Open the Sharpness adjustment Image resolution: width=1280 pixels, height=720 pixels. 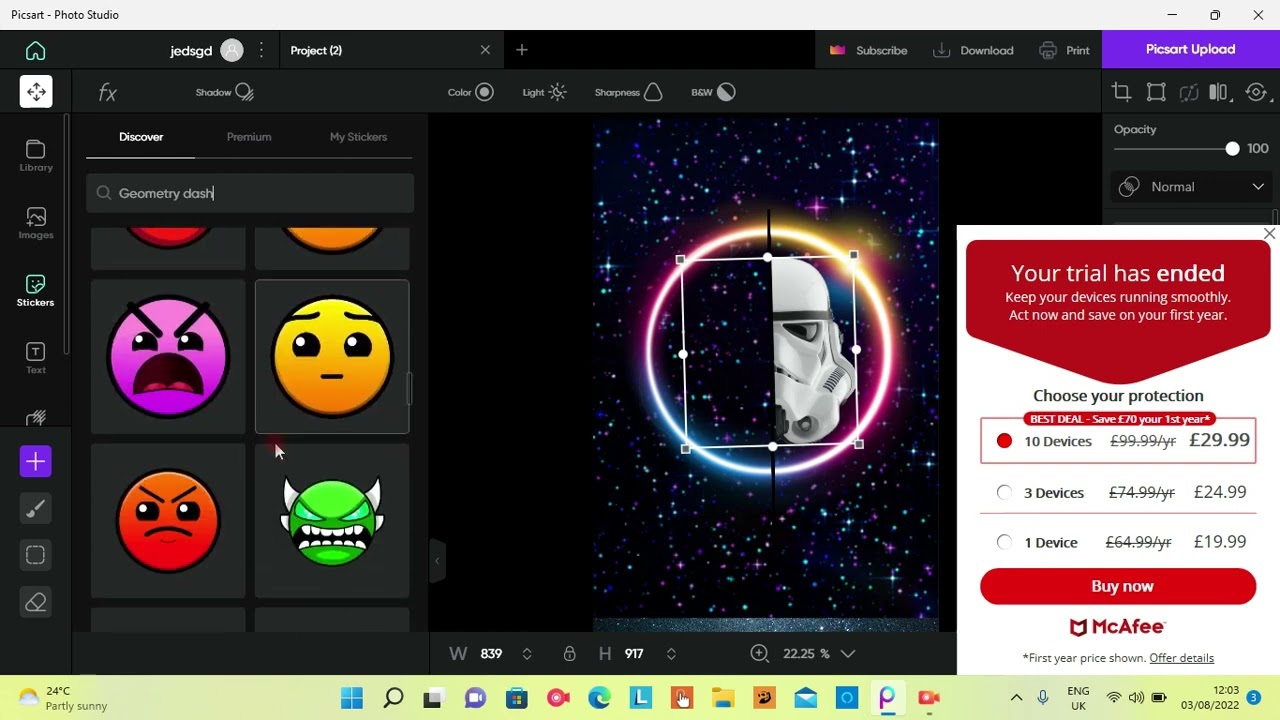point(629,92)
